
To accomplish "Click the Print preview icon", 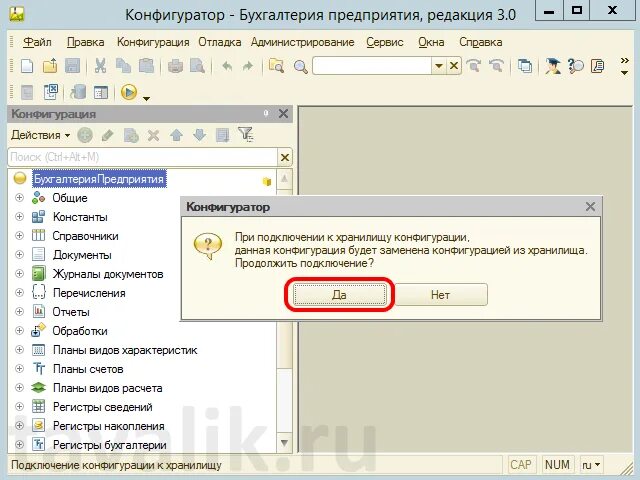I will point(198,66).
